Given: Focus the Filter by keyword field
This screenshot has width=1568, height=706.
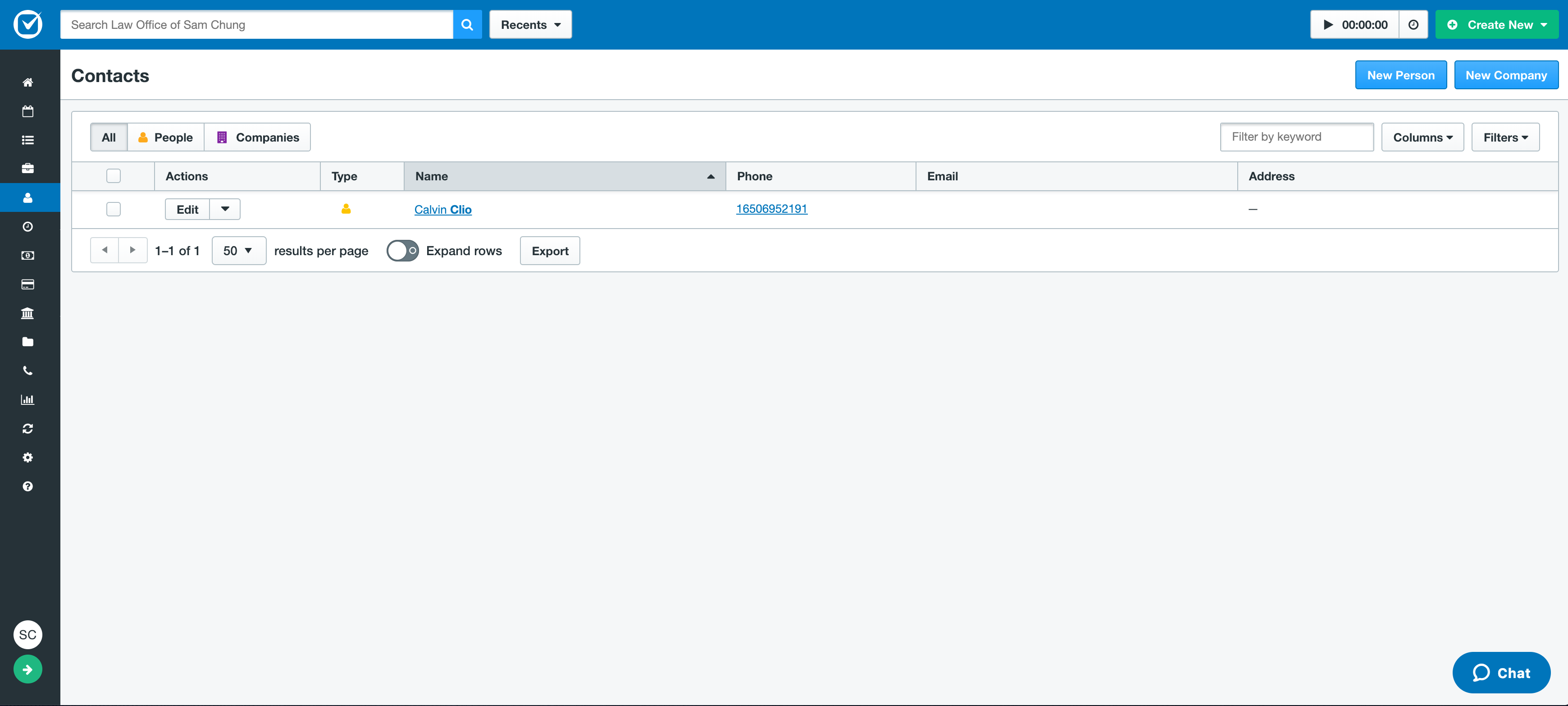Looking at the screenshot, I should pyautogui.click(x=1296, y=137).
